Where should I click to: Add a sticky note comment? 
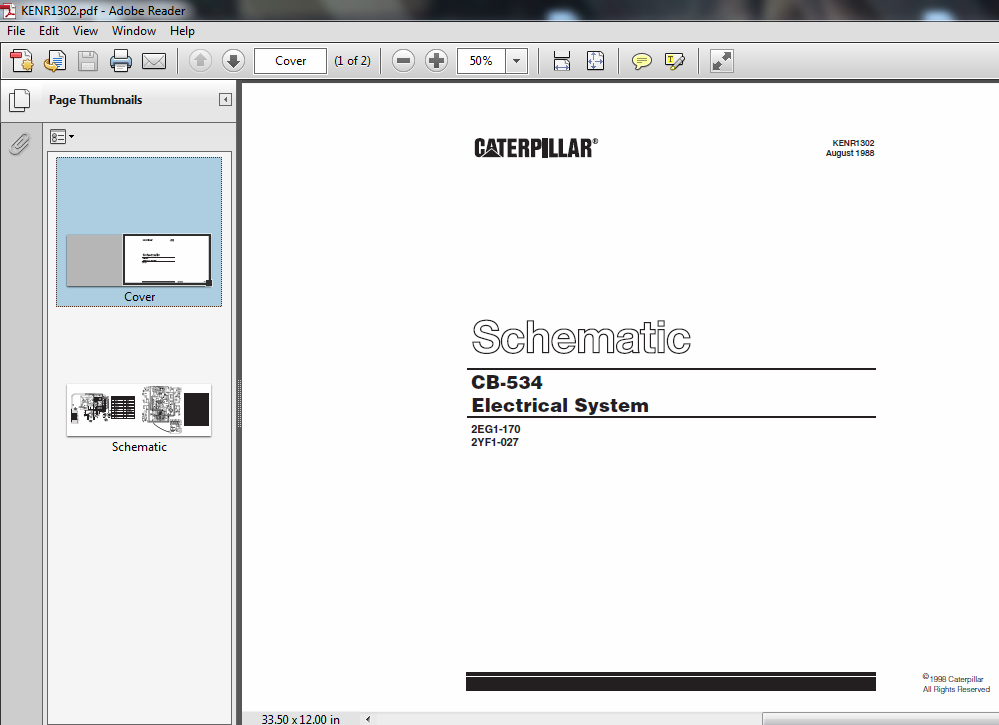[642, 61]
